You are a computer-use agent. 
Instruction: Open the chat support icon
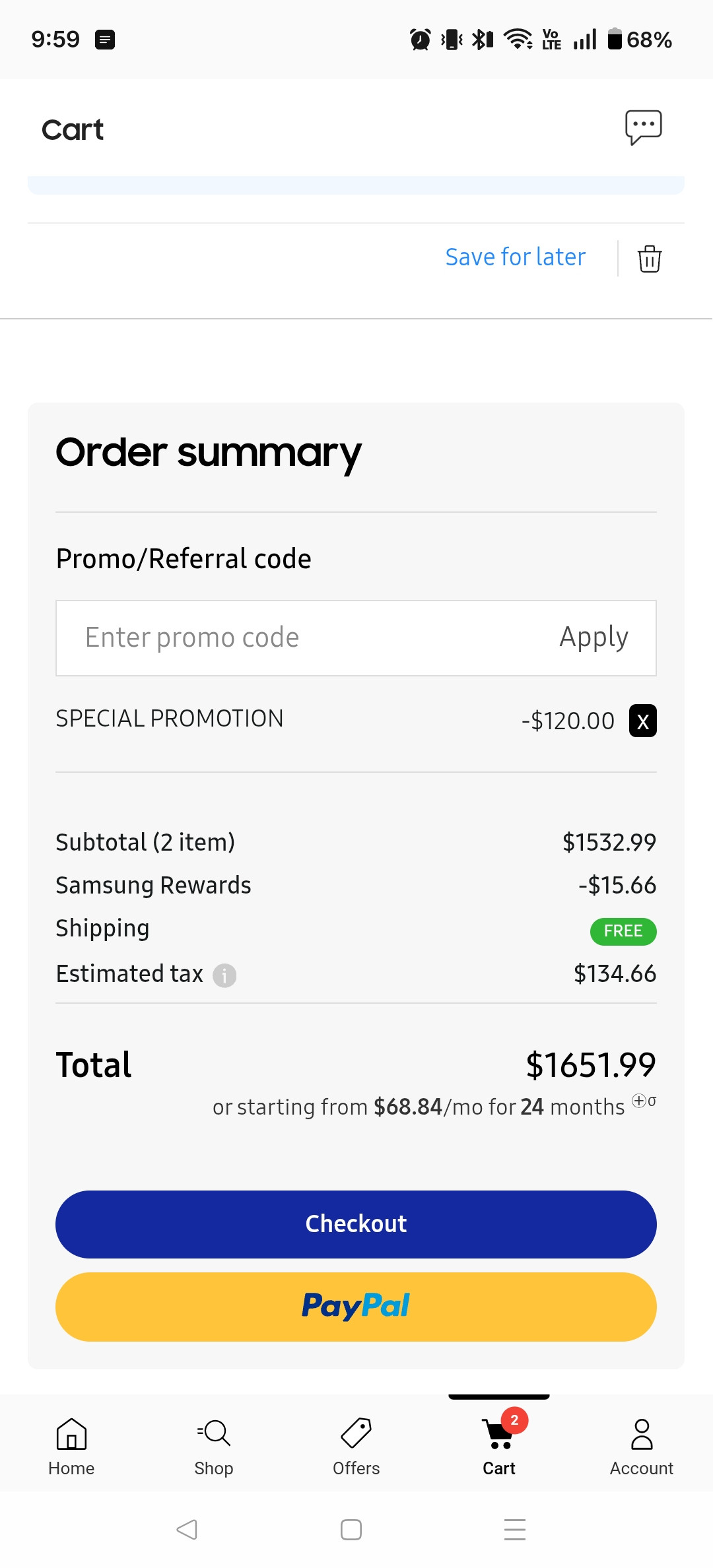(643, 127)
